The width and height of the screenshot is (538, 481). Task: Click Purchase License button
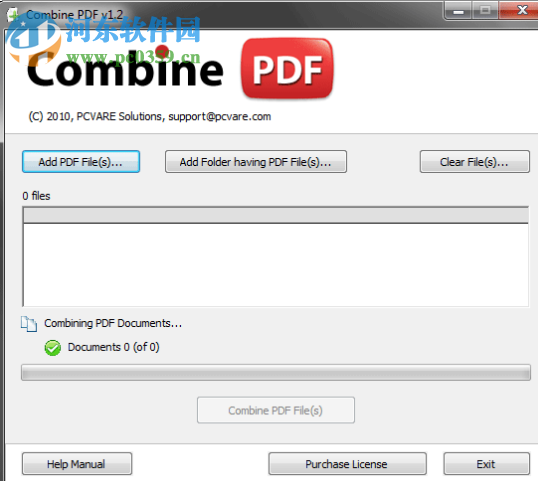tap(347, 464)
